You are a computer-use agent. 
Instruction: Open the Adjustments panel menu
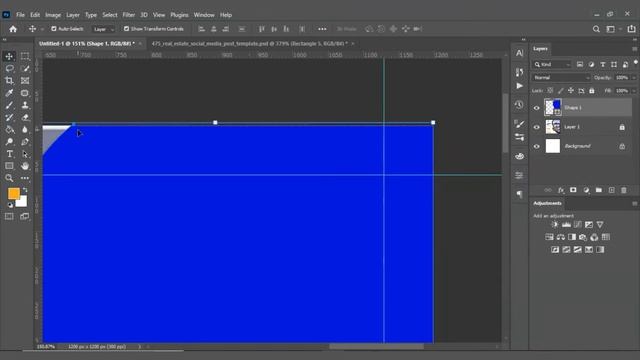635,203
